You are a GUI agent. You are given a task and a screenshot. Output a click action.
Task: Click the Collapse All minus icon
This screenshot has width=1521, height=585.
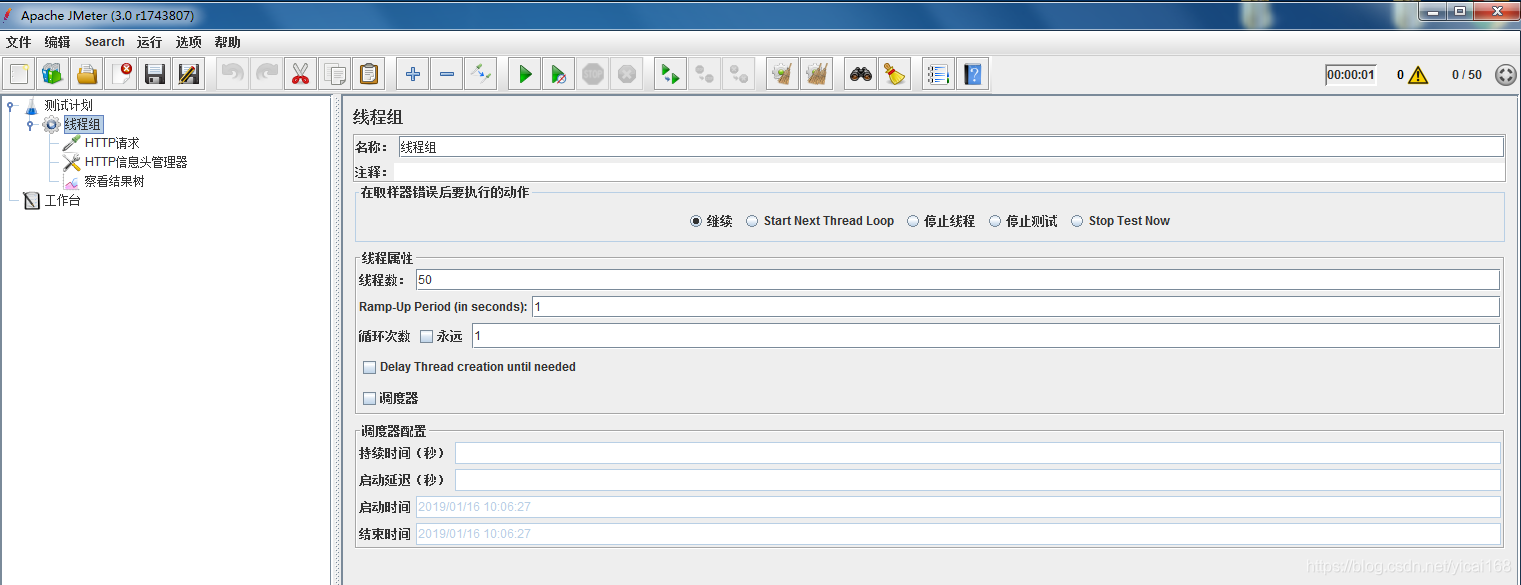[446, 74]
